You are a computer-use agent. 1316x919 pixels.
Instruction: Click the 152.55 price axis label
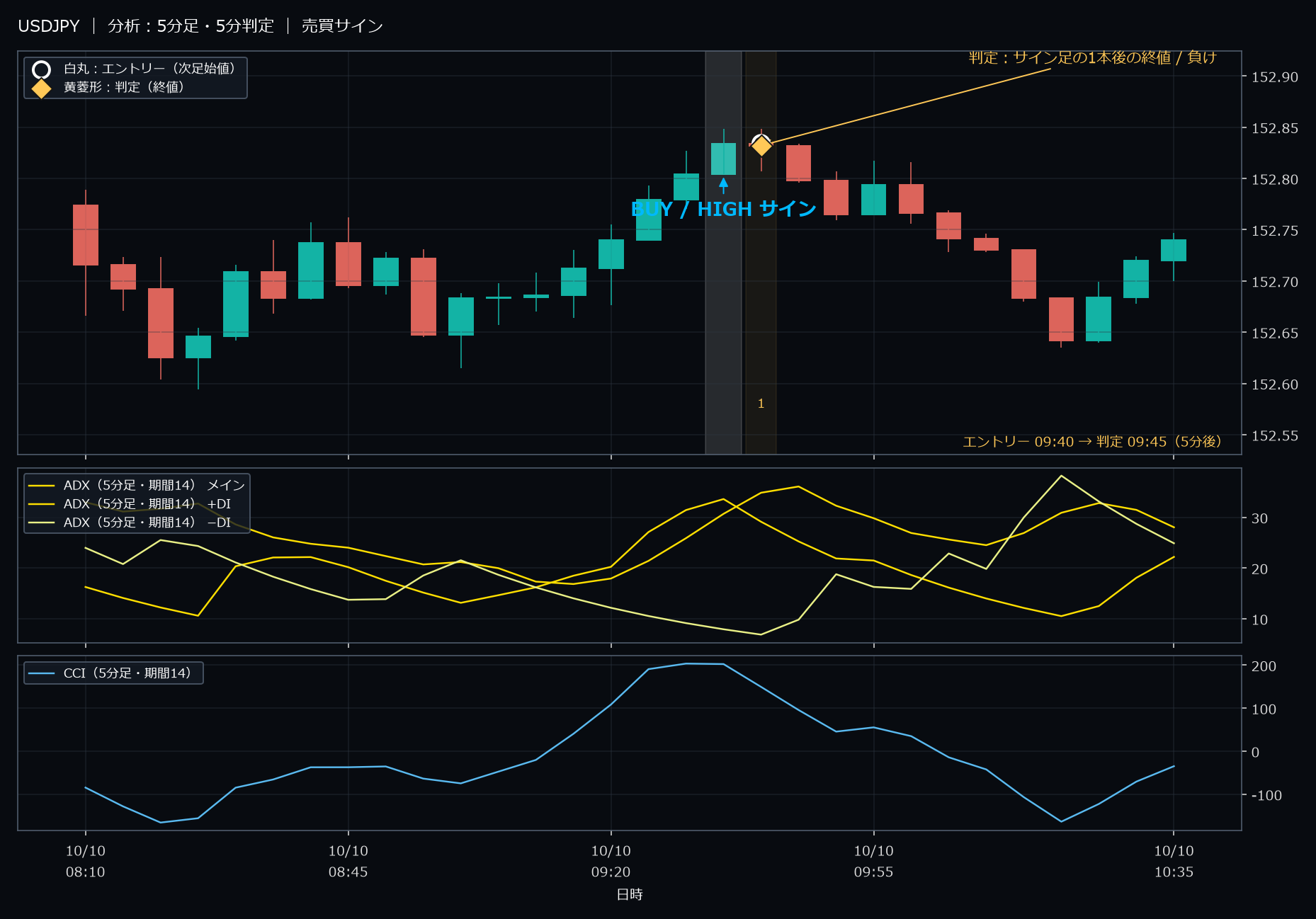point(1275,435)
